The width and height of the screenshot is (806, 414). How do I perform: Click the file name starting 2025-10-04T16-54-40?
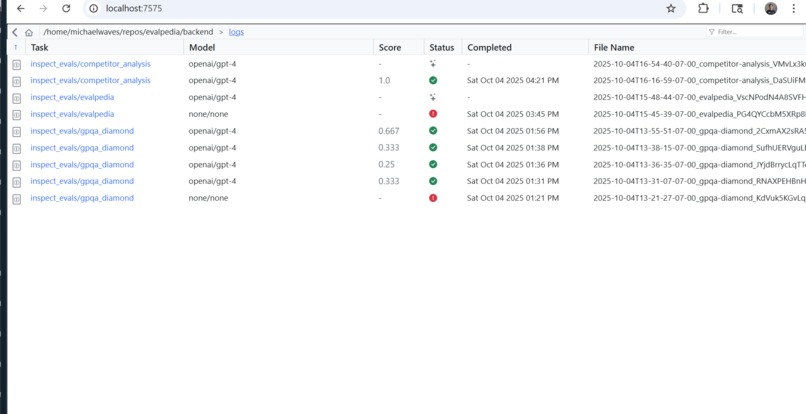pos(699,64)
